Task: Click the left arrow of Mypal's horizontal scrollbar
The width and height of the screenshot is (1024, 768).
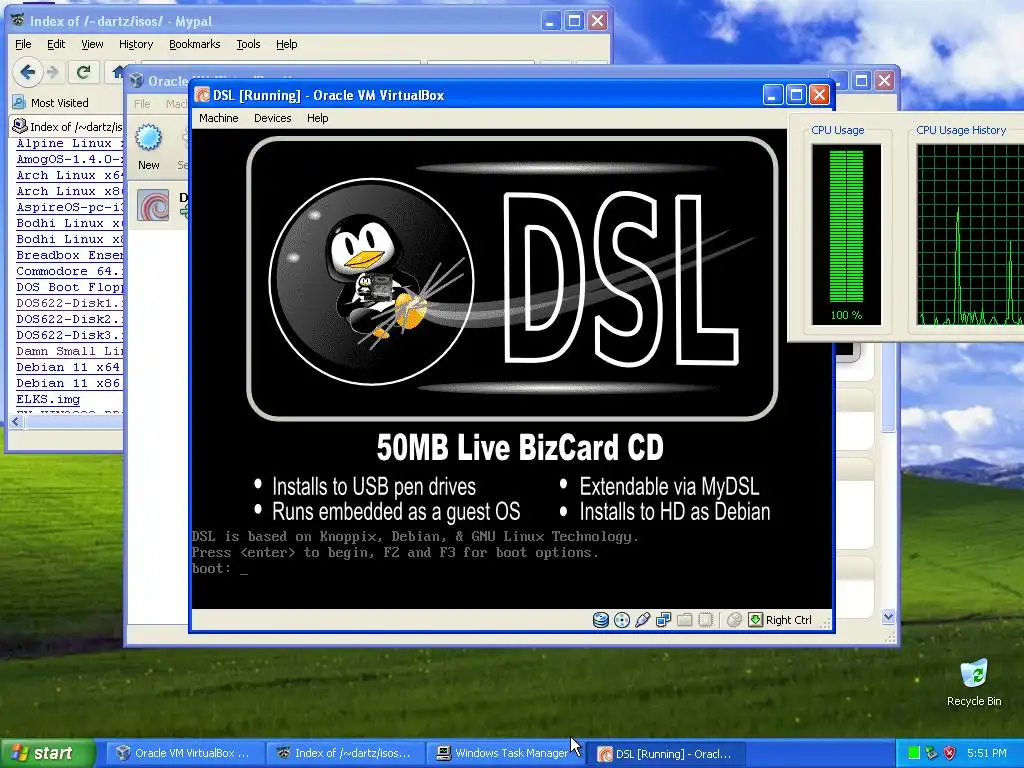Action: click(x=16, y=422)
